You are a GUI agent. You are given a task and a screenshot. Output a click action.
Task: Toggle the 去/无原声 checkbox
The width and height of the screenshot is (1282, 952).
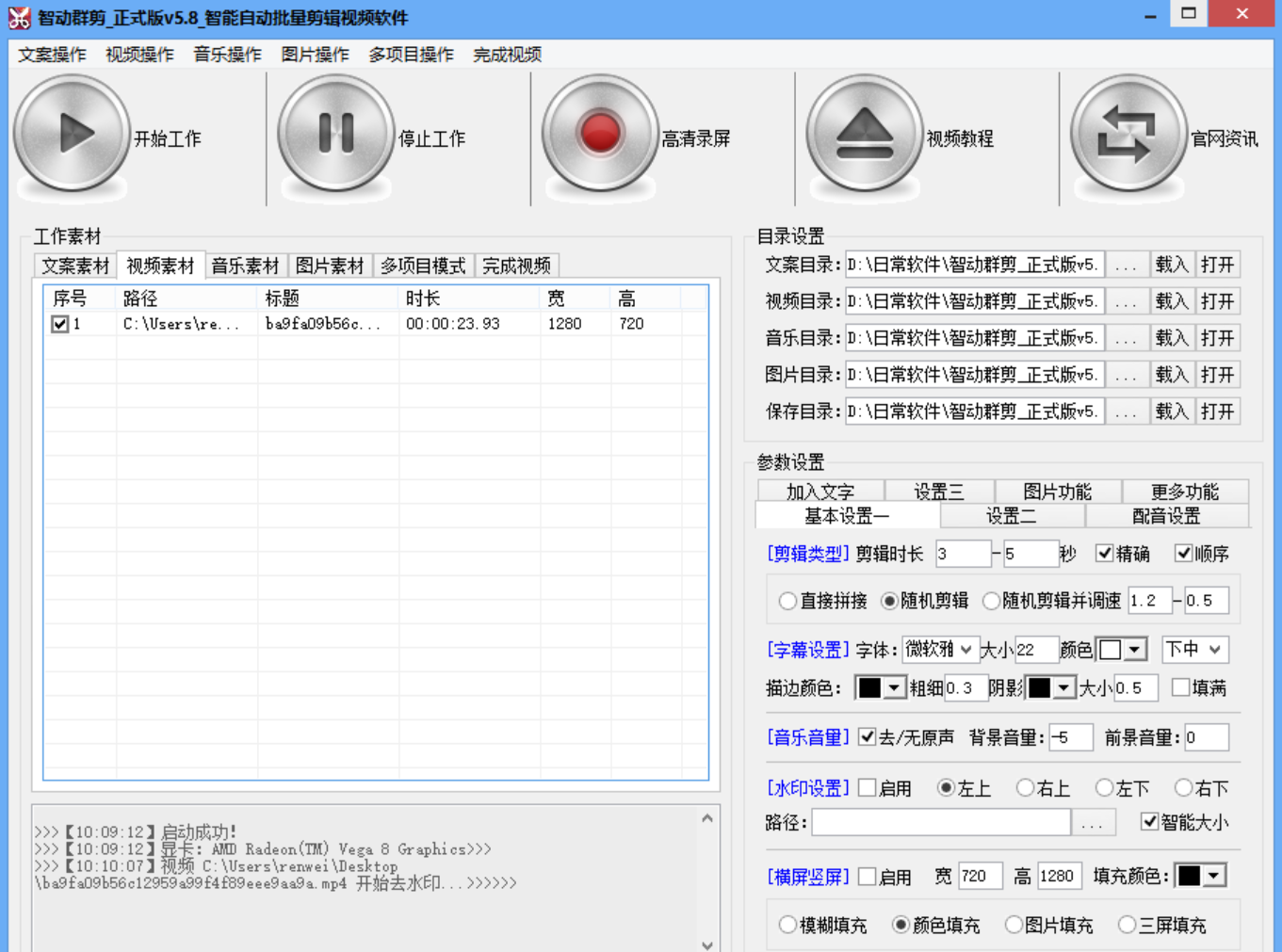pos(868,737)
